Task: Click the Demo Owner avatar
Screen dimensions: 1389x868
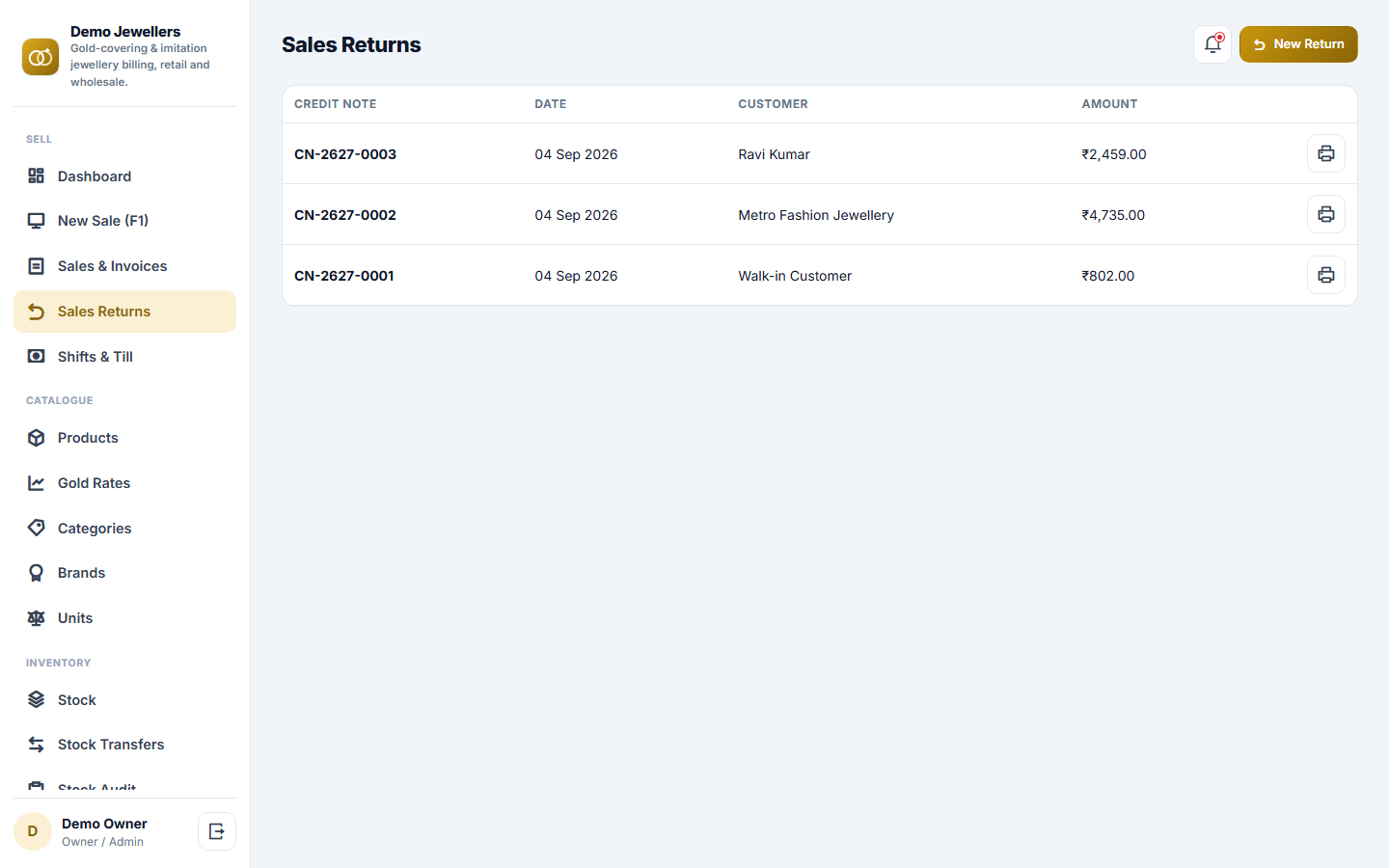Action: 33,831
